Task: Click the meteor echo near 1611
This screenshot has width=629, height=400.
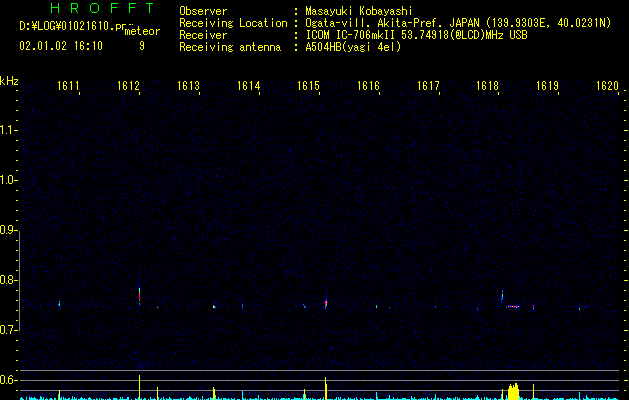Action: click(59, 304)
